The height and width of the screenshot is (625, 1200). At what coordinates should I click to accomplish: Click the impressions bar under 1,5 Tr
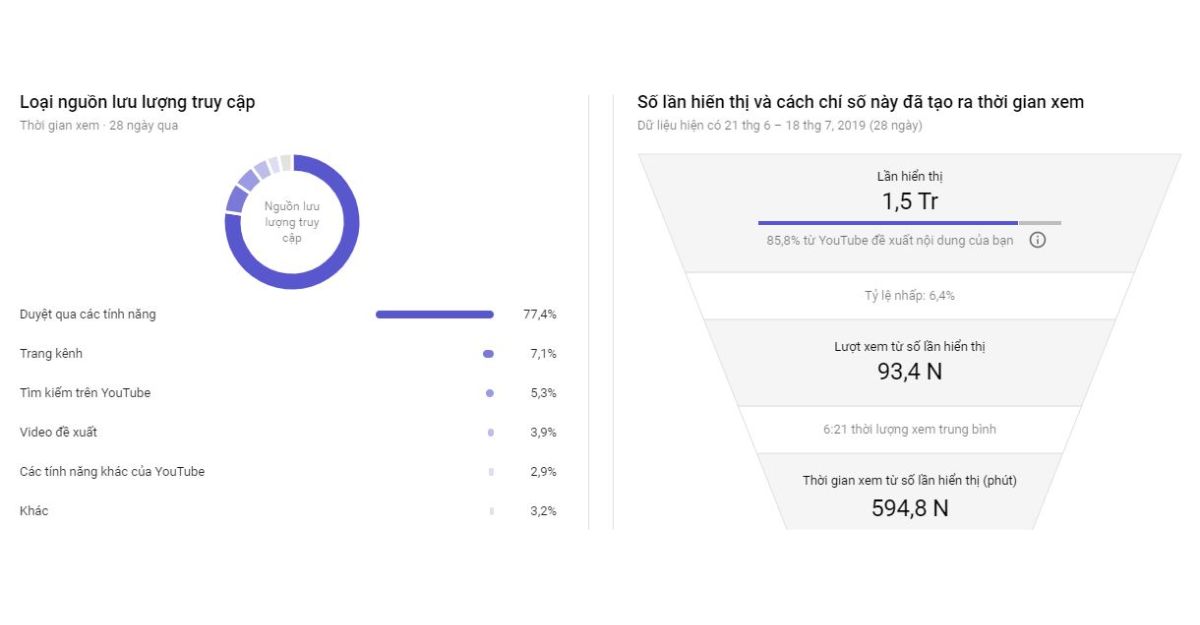pyautogui.click(x=909, y=222)
